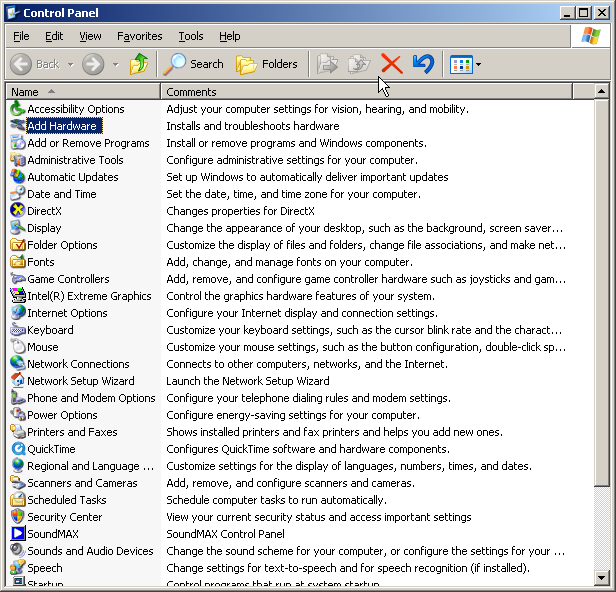Select the Date and Time icon
Screen dimensions: 616x592
point(17,194)
